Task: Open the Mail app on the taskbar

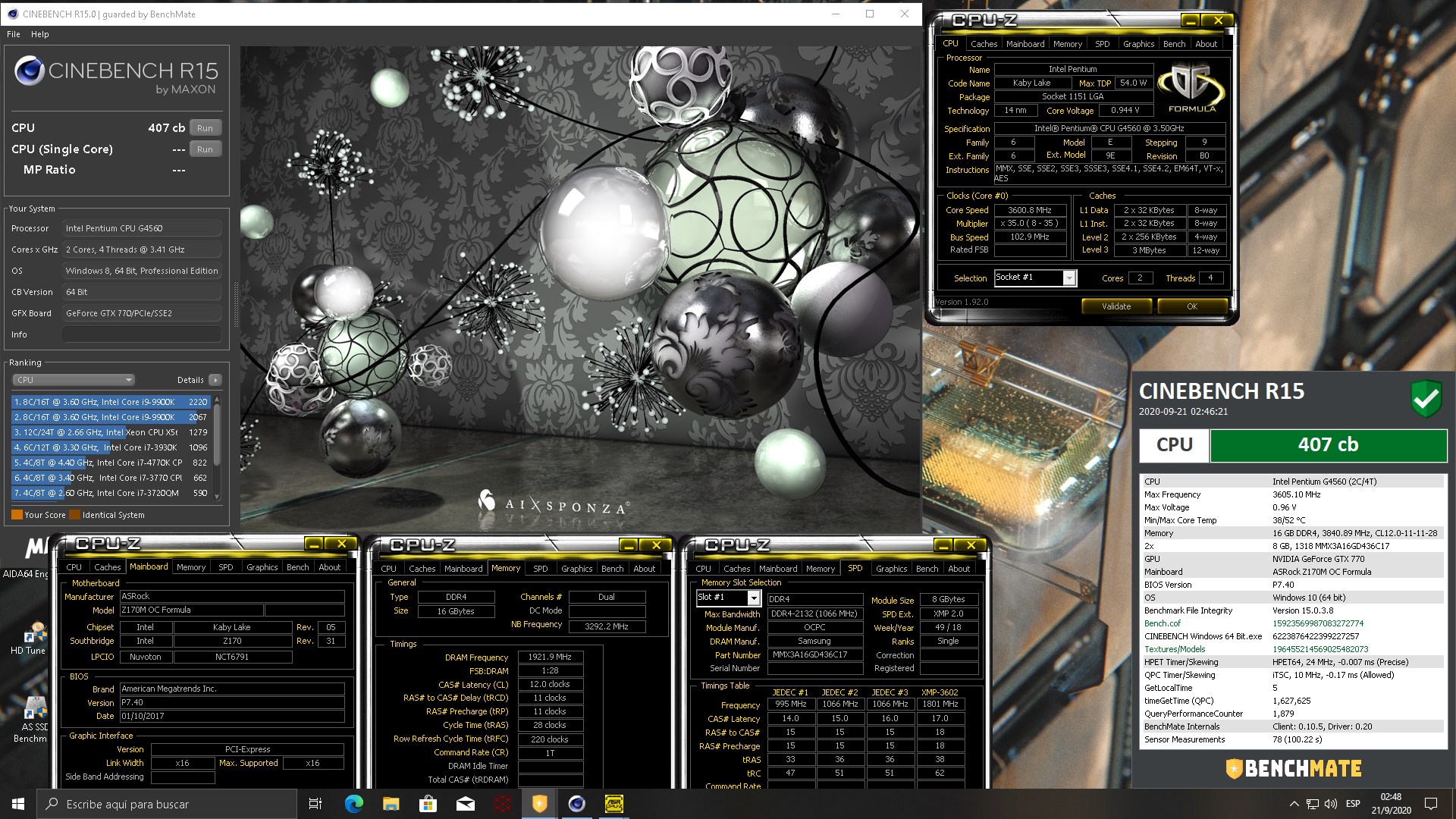Action: click(x=465, y=804)
